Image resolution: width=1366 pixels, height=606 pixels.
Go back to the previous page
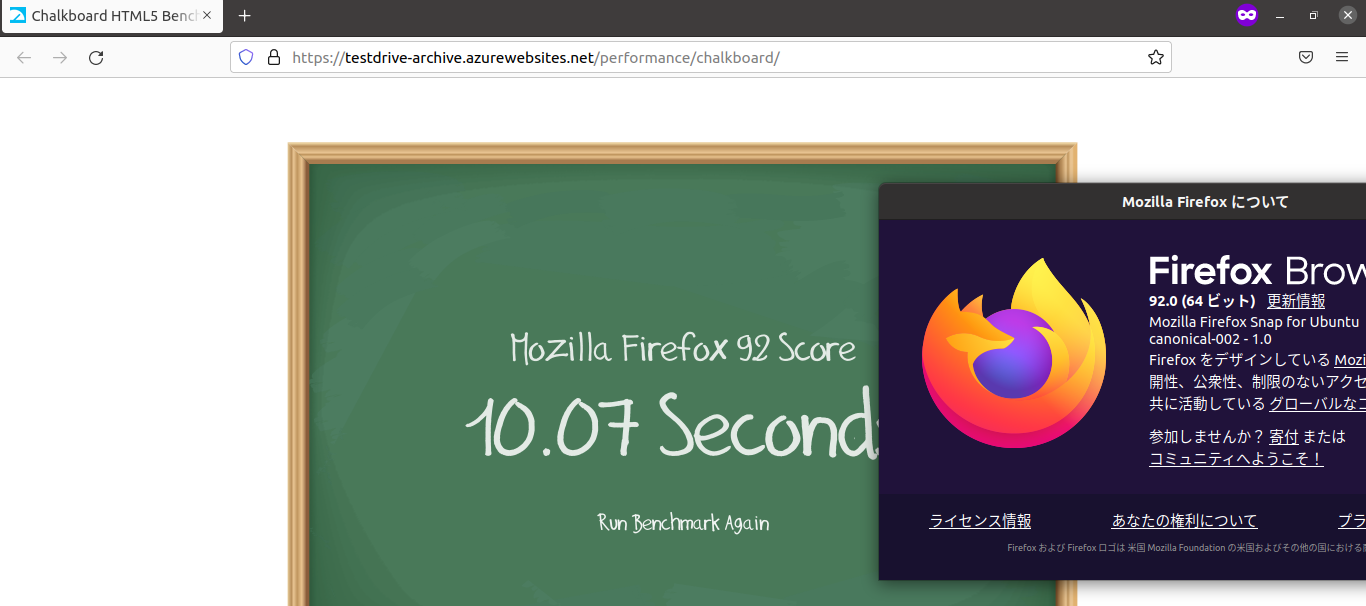point(24,57)
